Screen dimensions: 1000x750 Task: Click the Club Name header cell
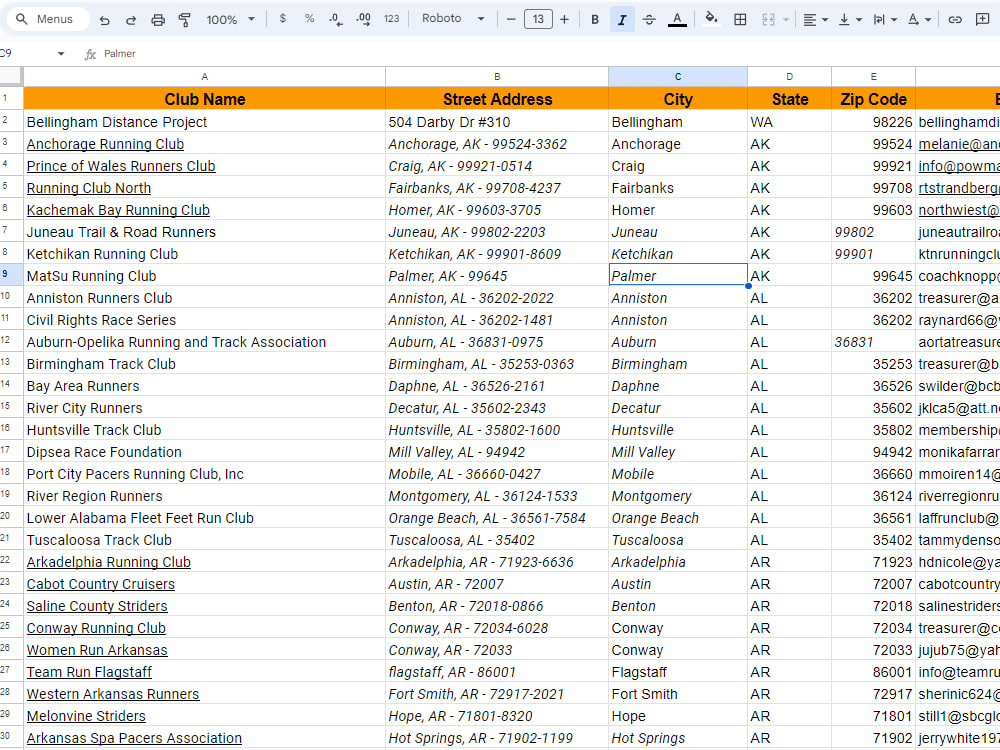[x=205, y=99]
